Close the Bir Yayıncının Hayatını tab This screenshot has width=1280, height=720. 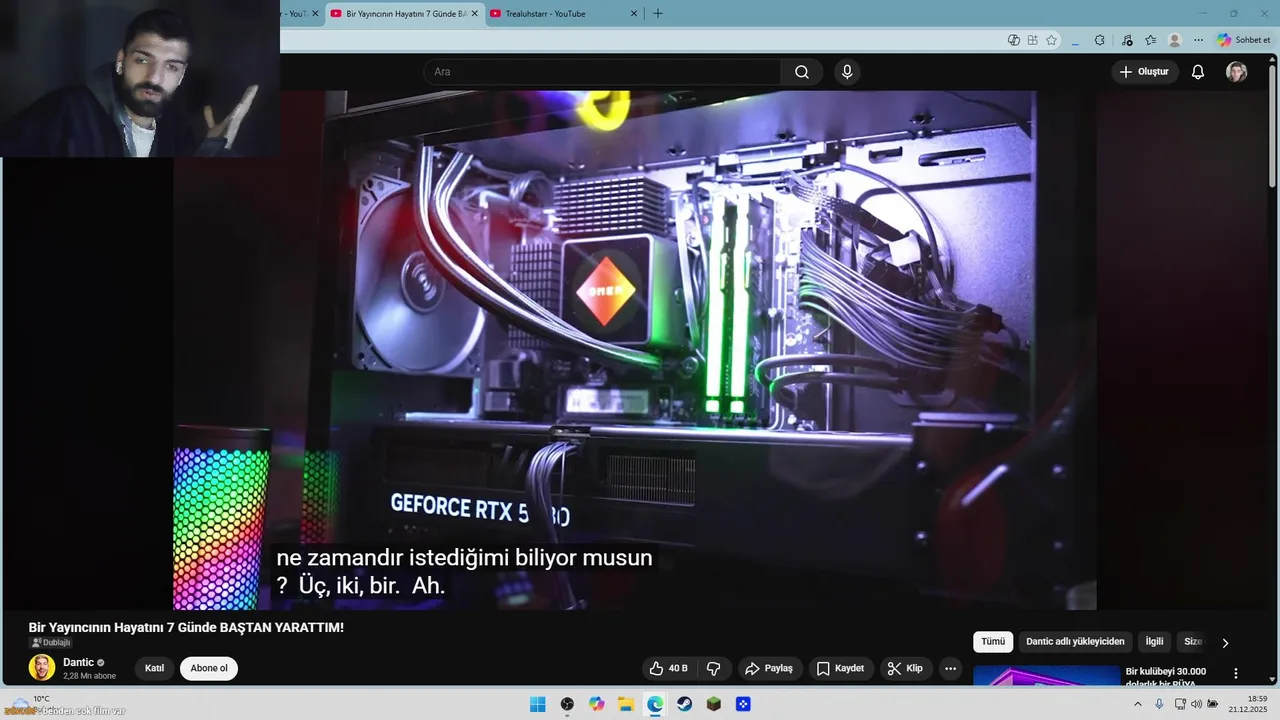(x=474, y=14)
